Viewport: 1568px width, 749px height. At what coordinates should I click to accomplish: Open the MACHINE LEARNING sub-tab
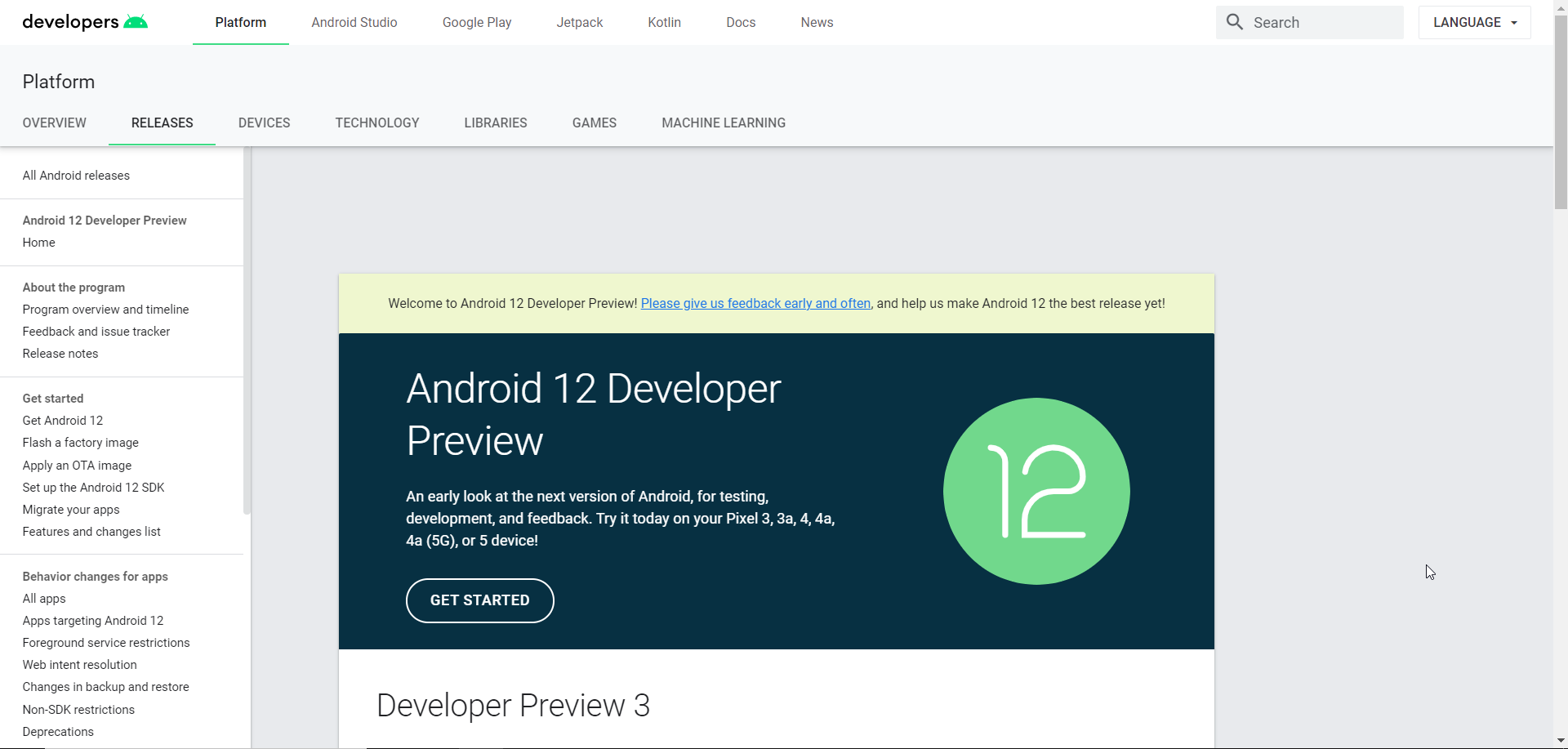[x=723, y=123]
